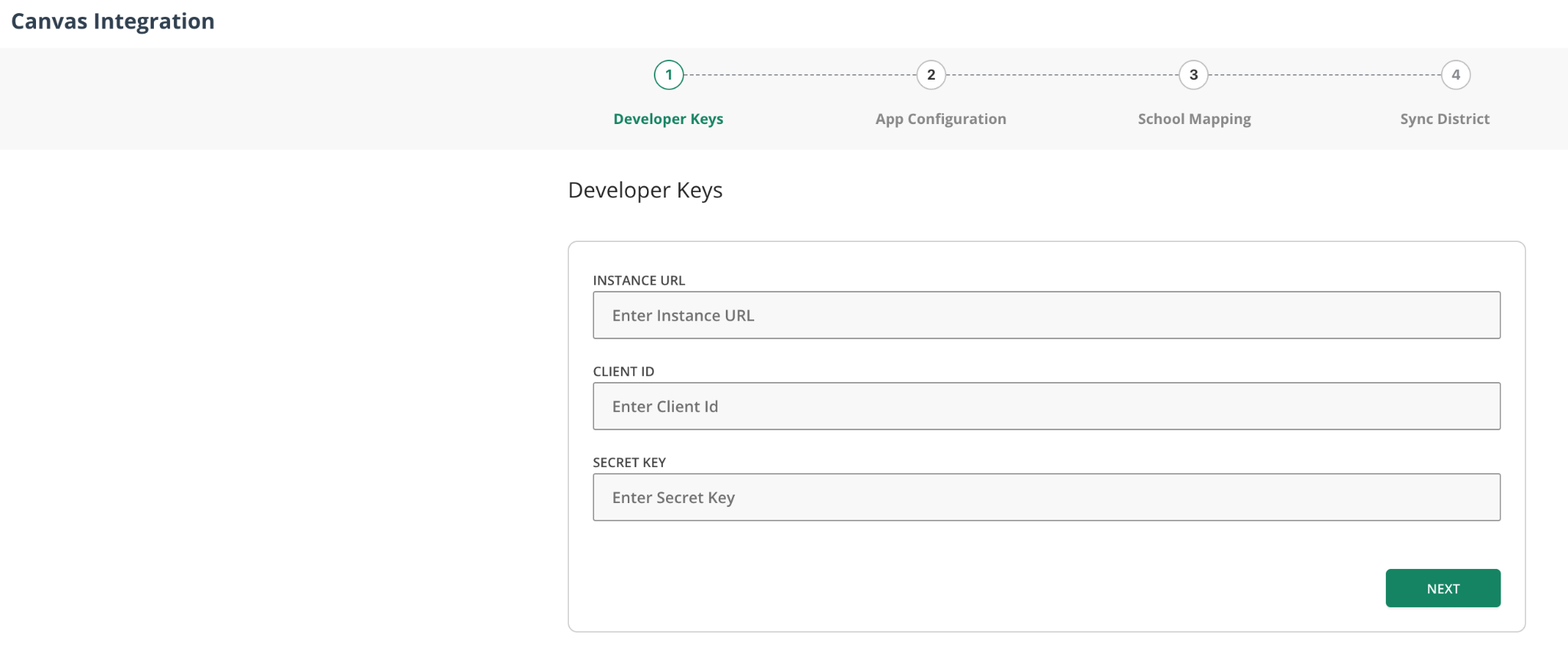1568x647 pixels.
Task: Click the Developer Keys section heading
Action: [645, 190]
